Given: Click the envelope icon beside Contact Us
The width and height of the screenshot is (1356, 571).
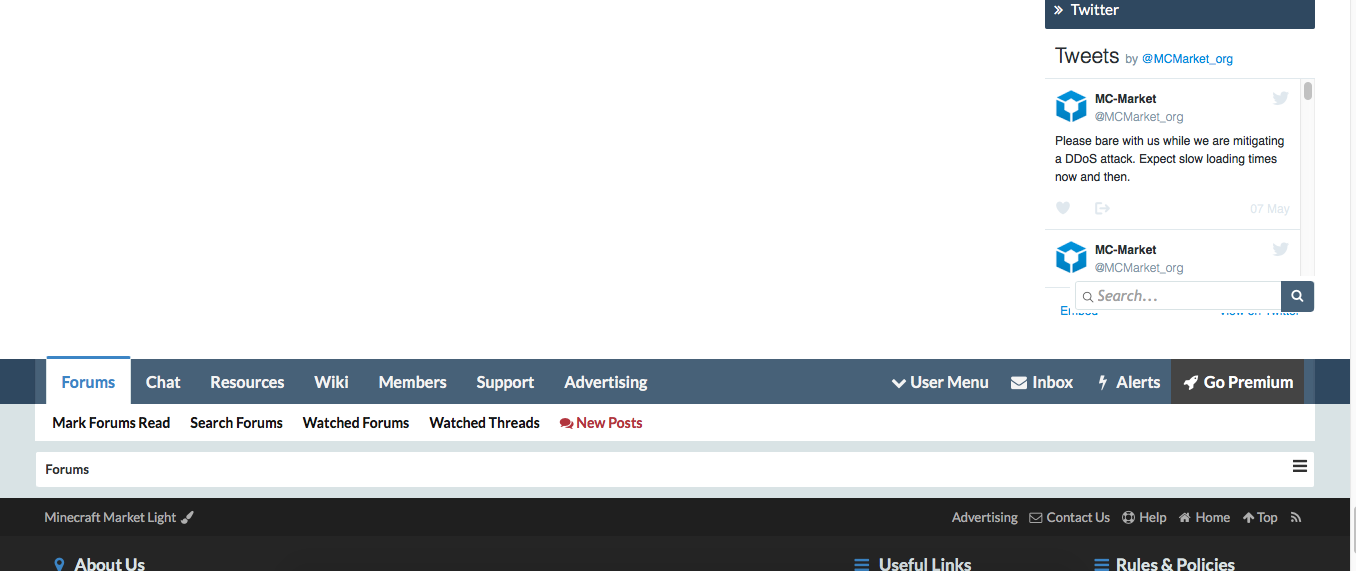Looking at the screenshot, I should tap(1036, 517).
